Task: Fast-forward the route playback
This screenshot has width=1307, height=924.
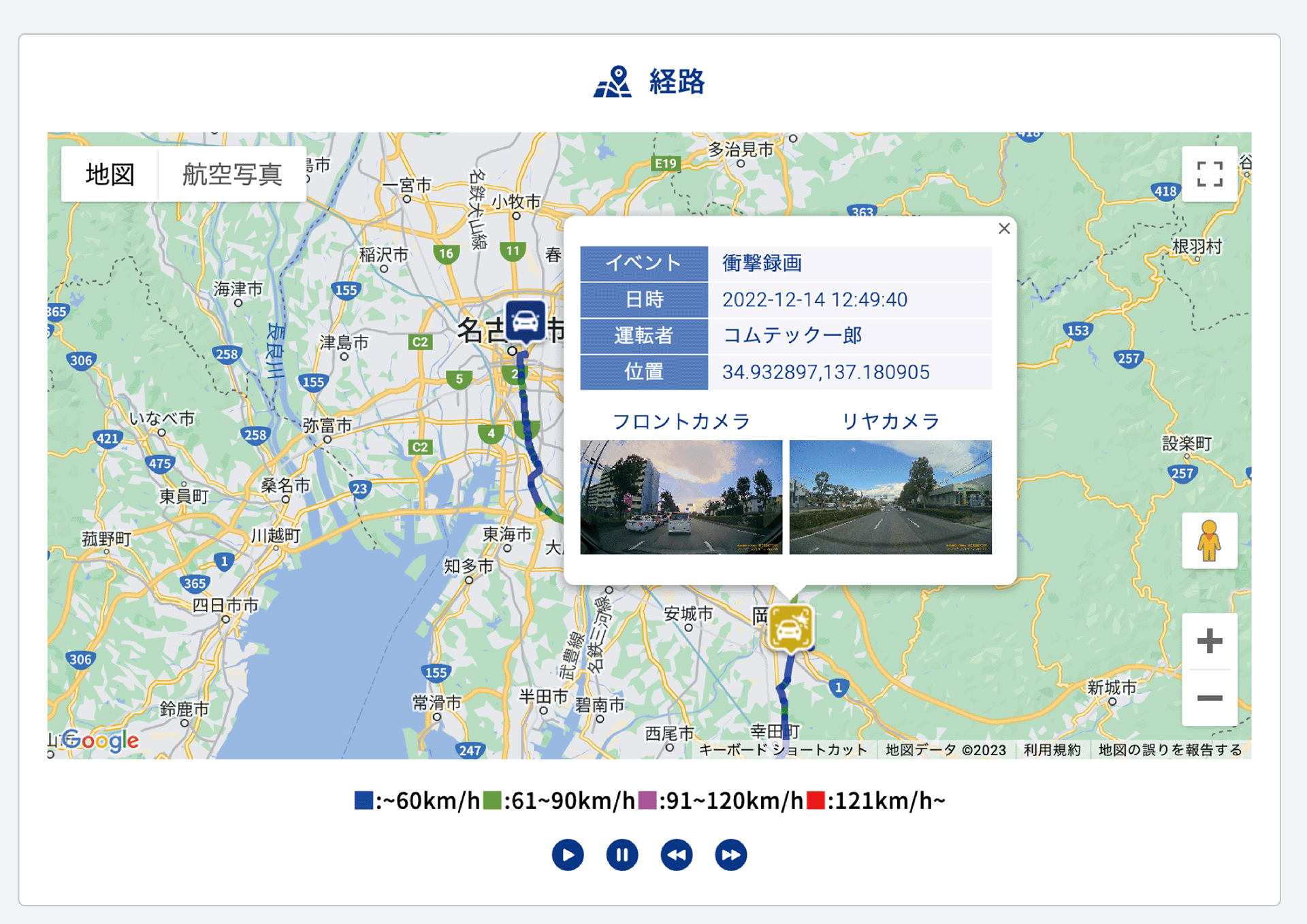Action: click(x=731, y=855)
